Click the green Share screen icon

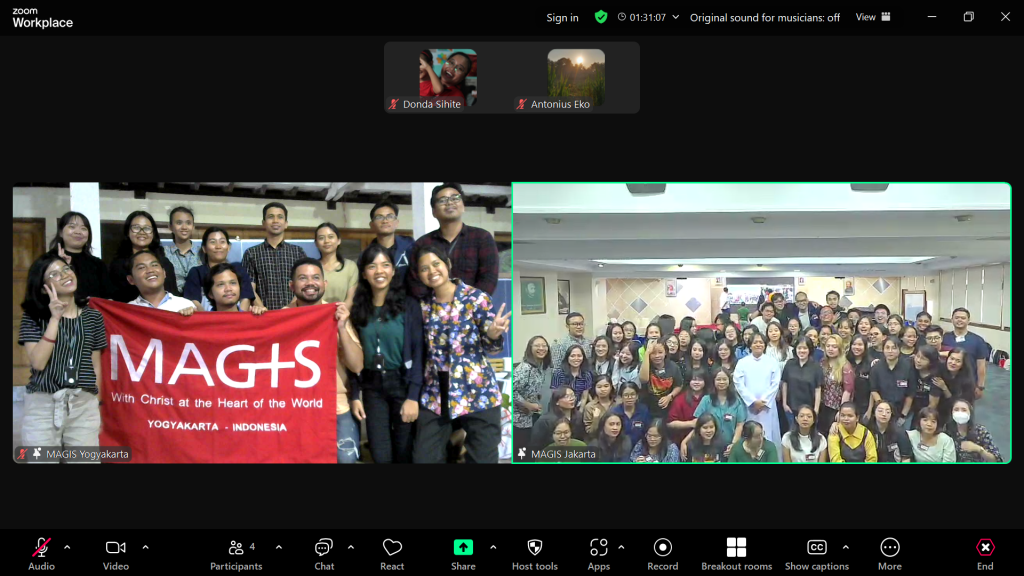[463, 548]
